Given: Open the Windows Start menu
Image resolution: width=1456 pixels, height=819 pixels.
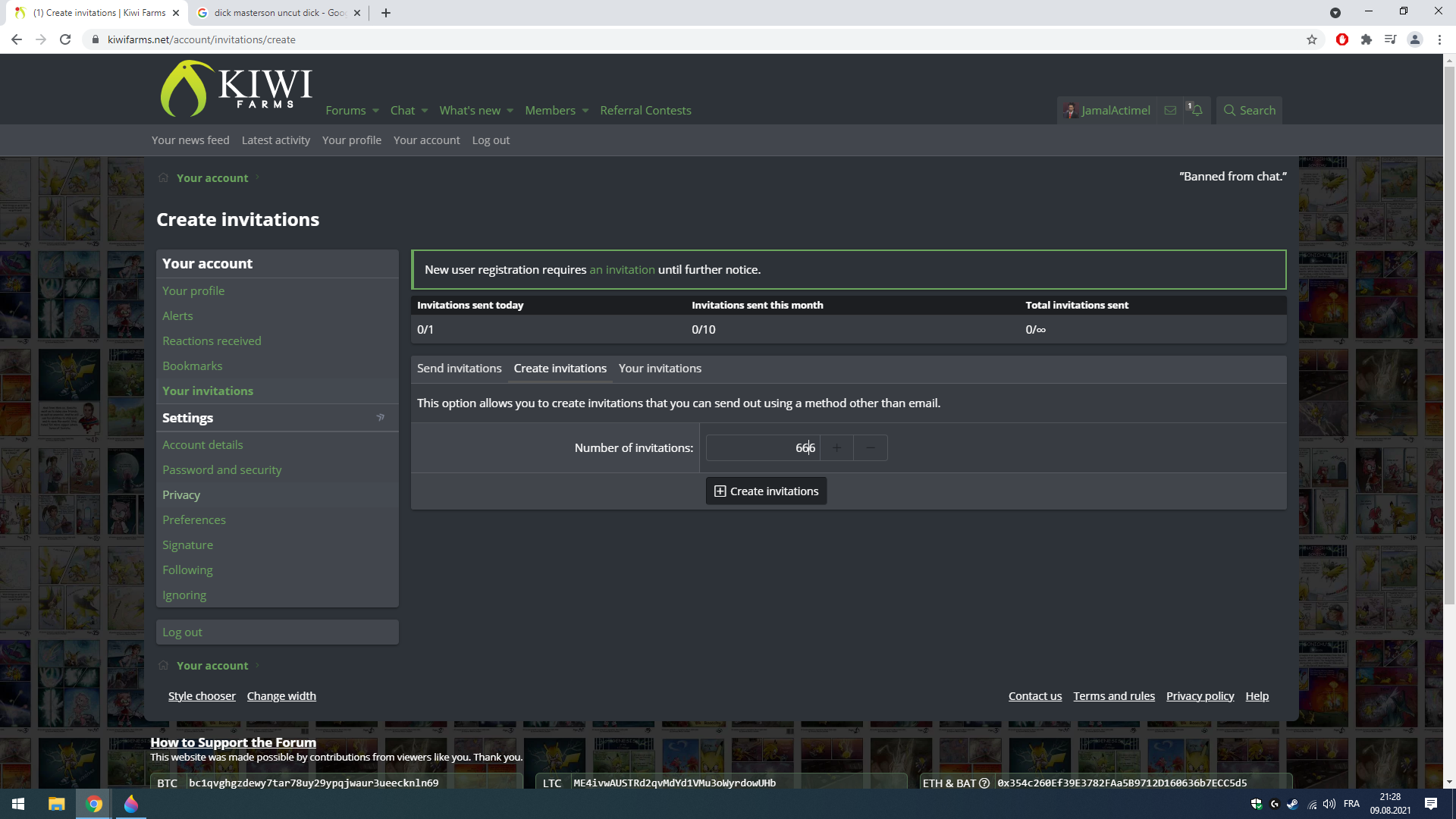Looking at the screenshot, I should point(18,804).
